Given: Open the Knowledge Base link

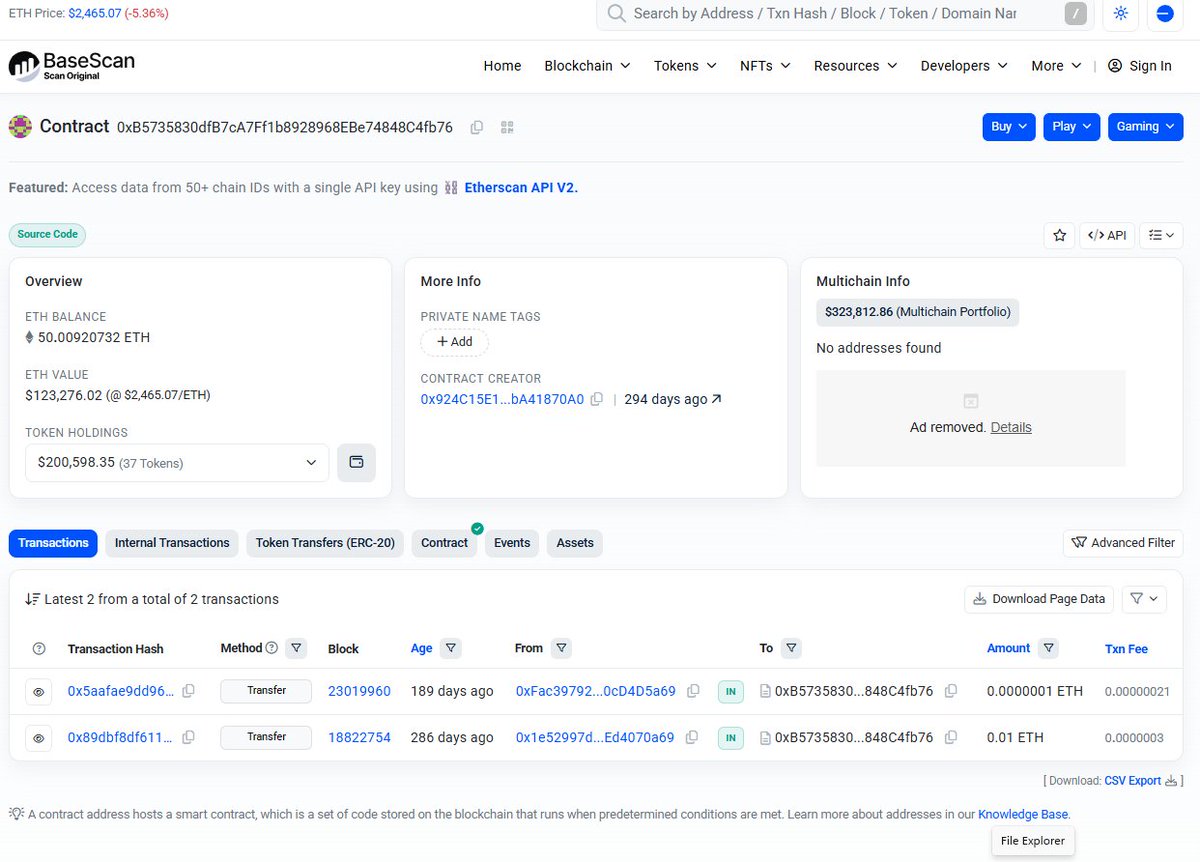Looking at the screenshot, I should [1022, 814].
